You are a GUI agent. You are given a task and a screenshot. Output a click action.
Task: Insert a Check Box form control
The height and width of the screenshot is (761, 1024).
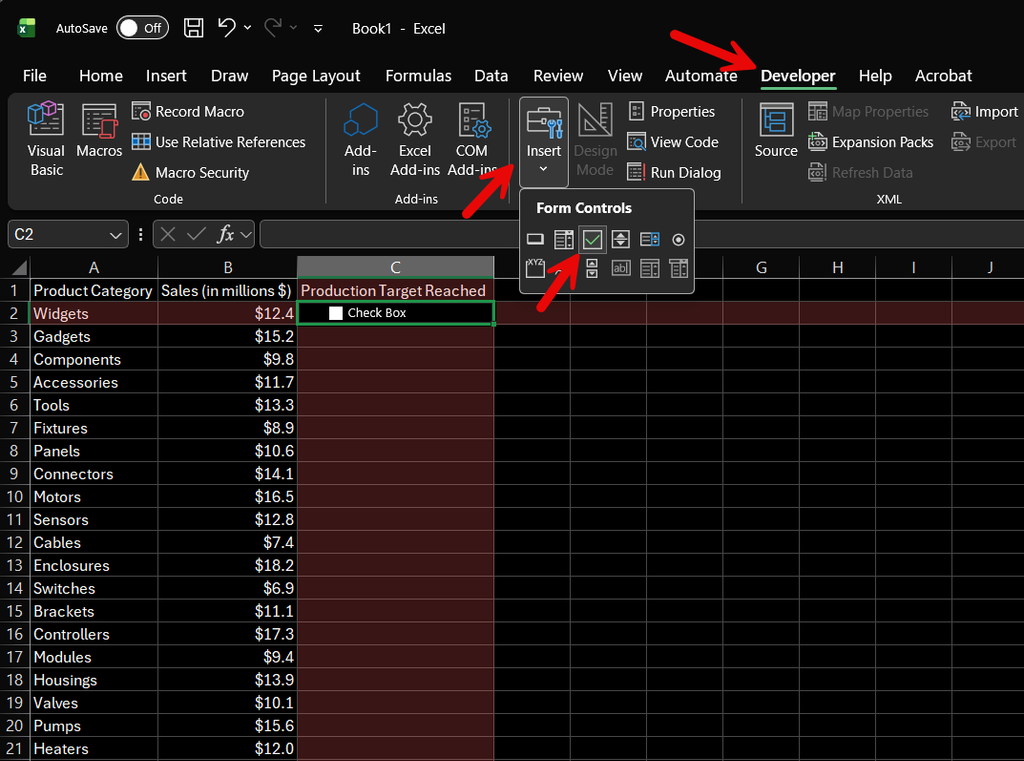[x=592, y=240]
